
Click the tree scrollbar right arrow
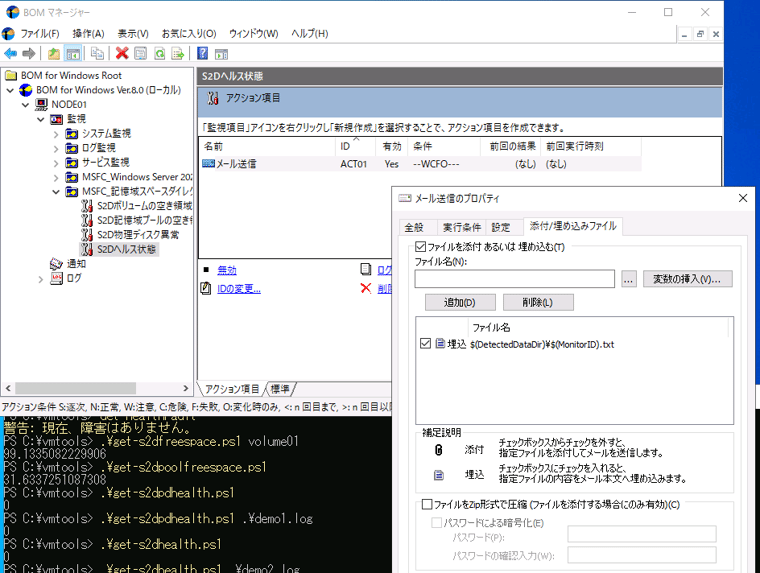pyautogui.click(x=186, y=388)
